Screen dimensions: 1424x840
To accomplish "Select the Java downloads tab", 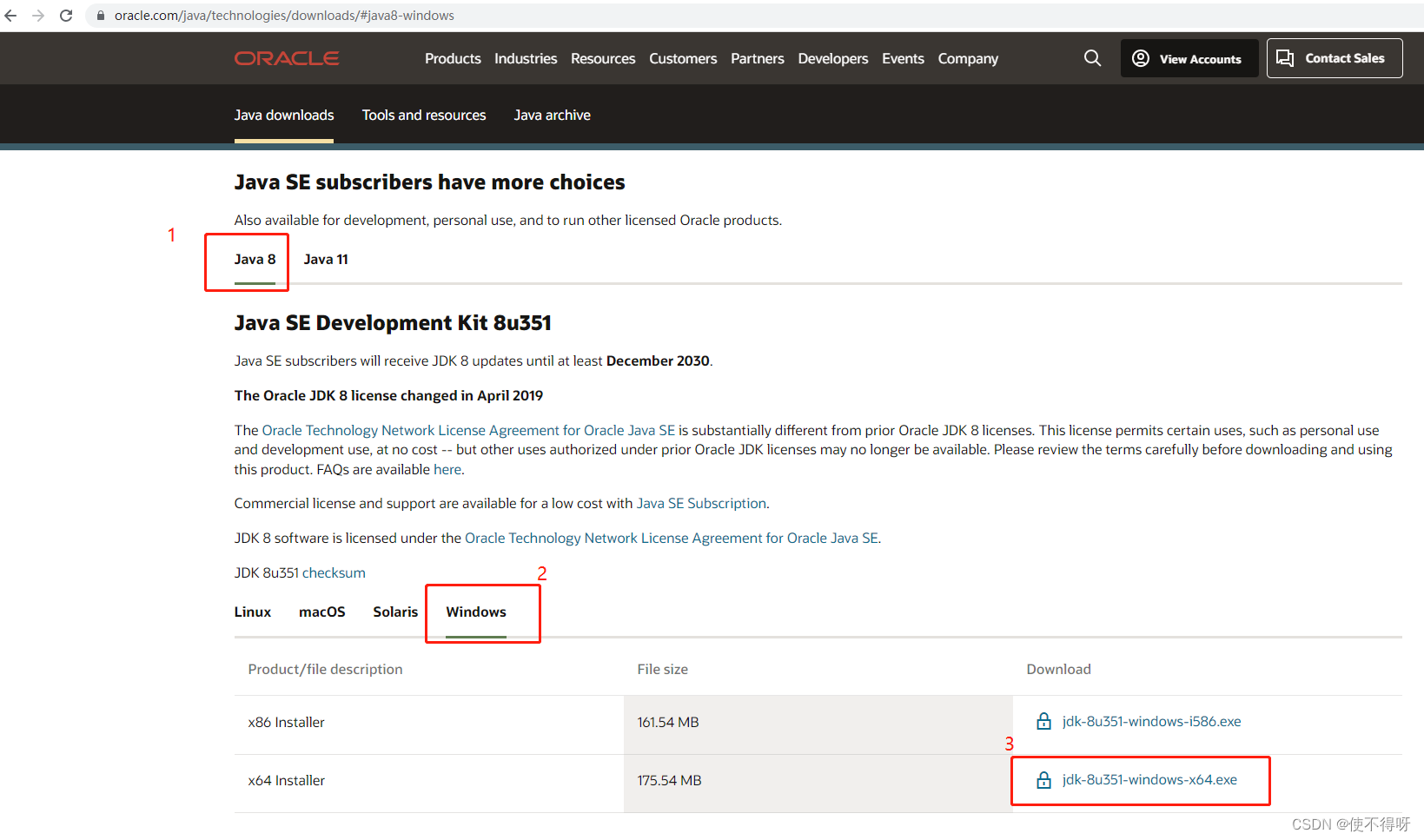I will 284,115.
